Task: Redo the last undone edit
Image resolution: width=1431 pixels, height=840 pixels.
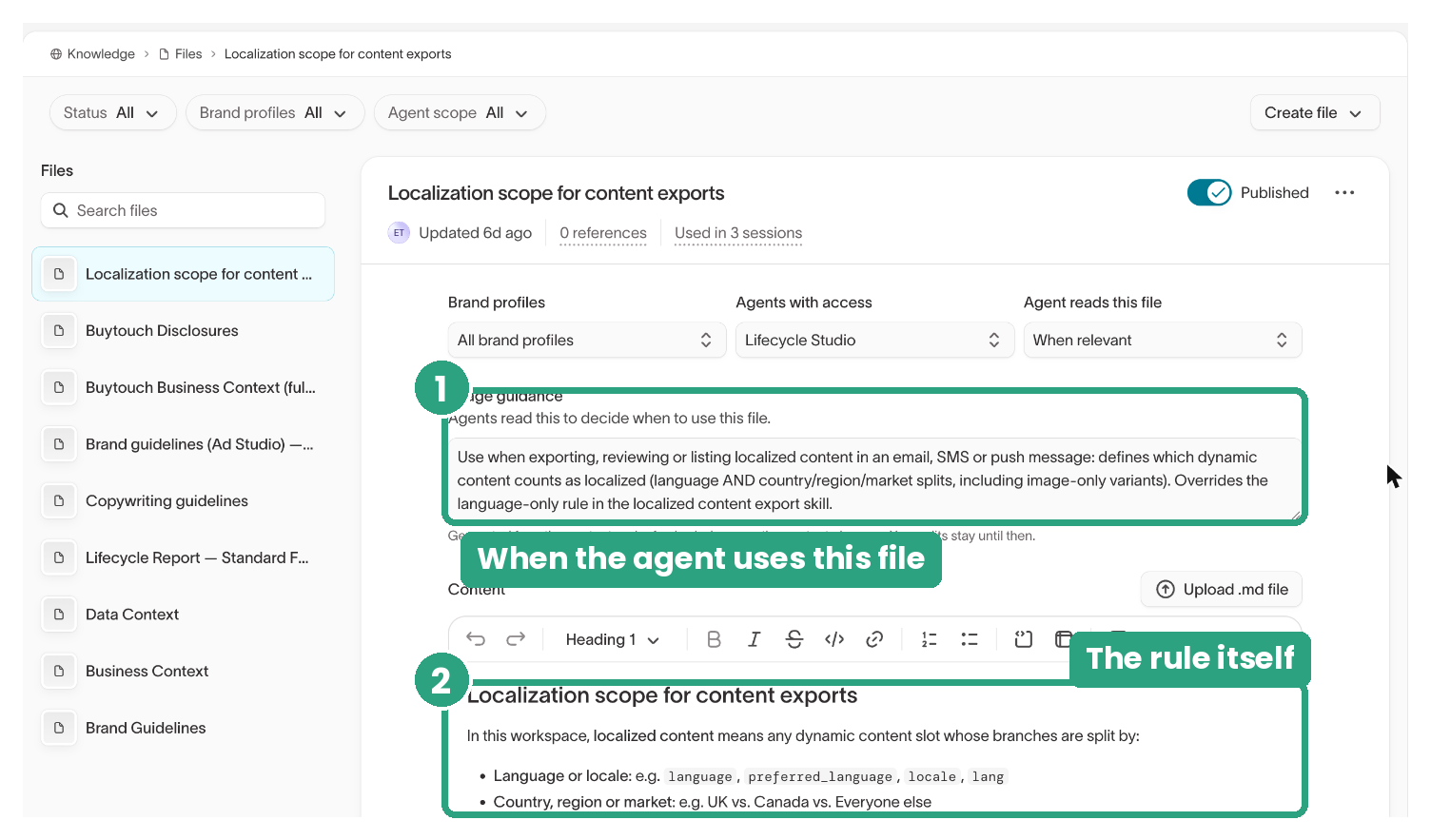Action: coord(516,639)
